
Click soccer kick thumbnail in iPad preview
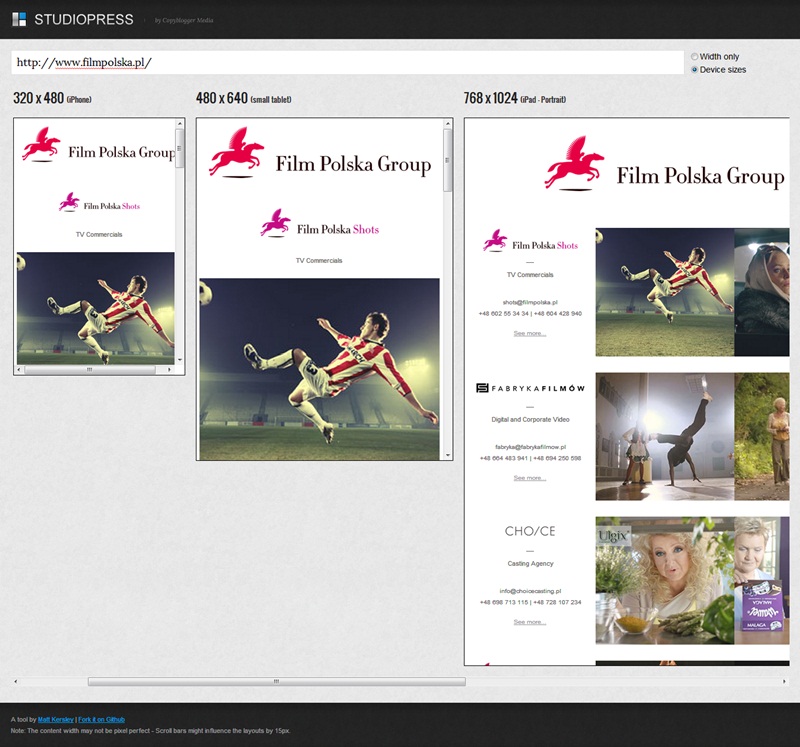665,292
